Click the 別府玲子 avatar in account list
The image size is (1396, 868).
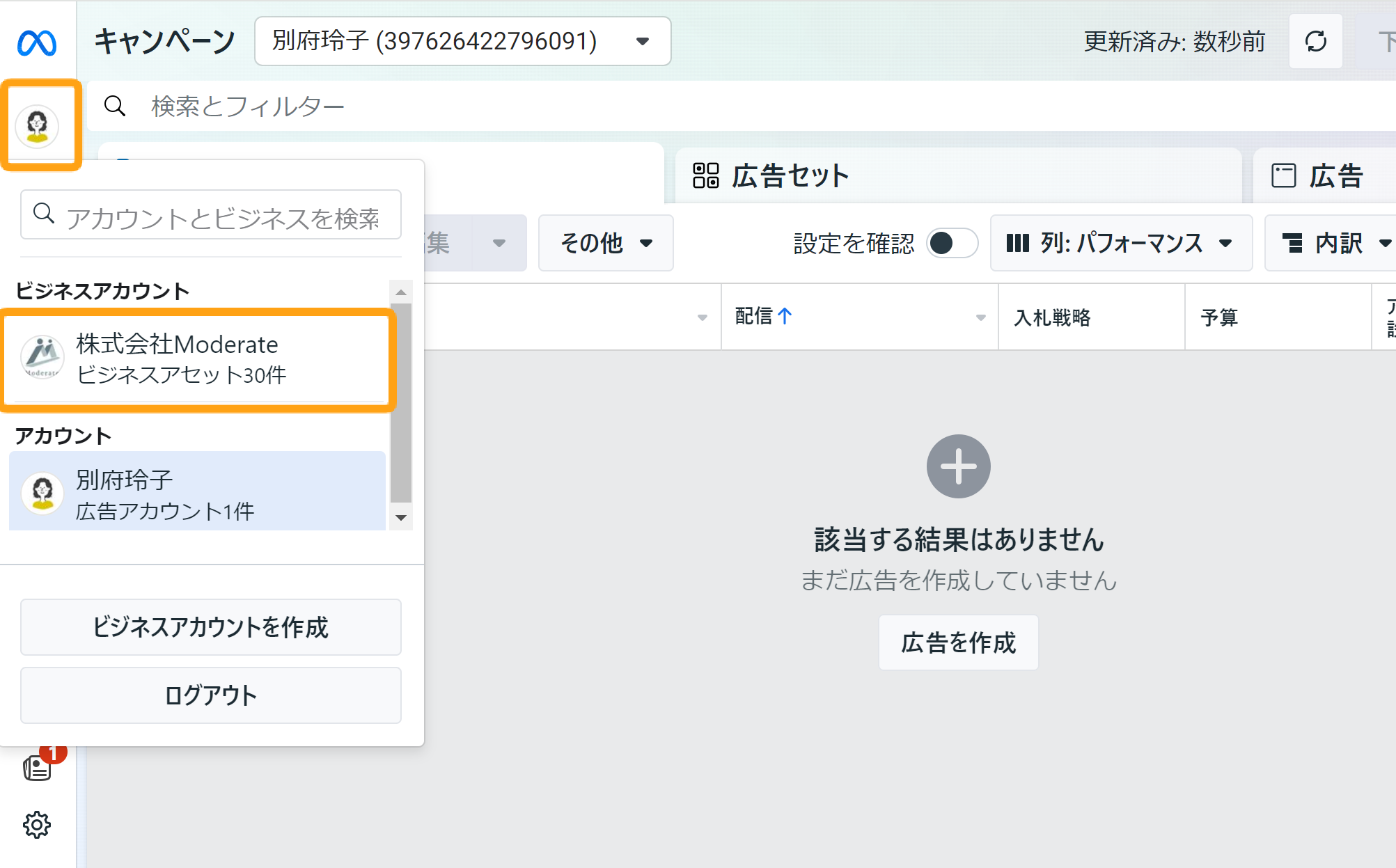point(42,494)
